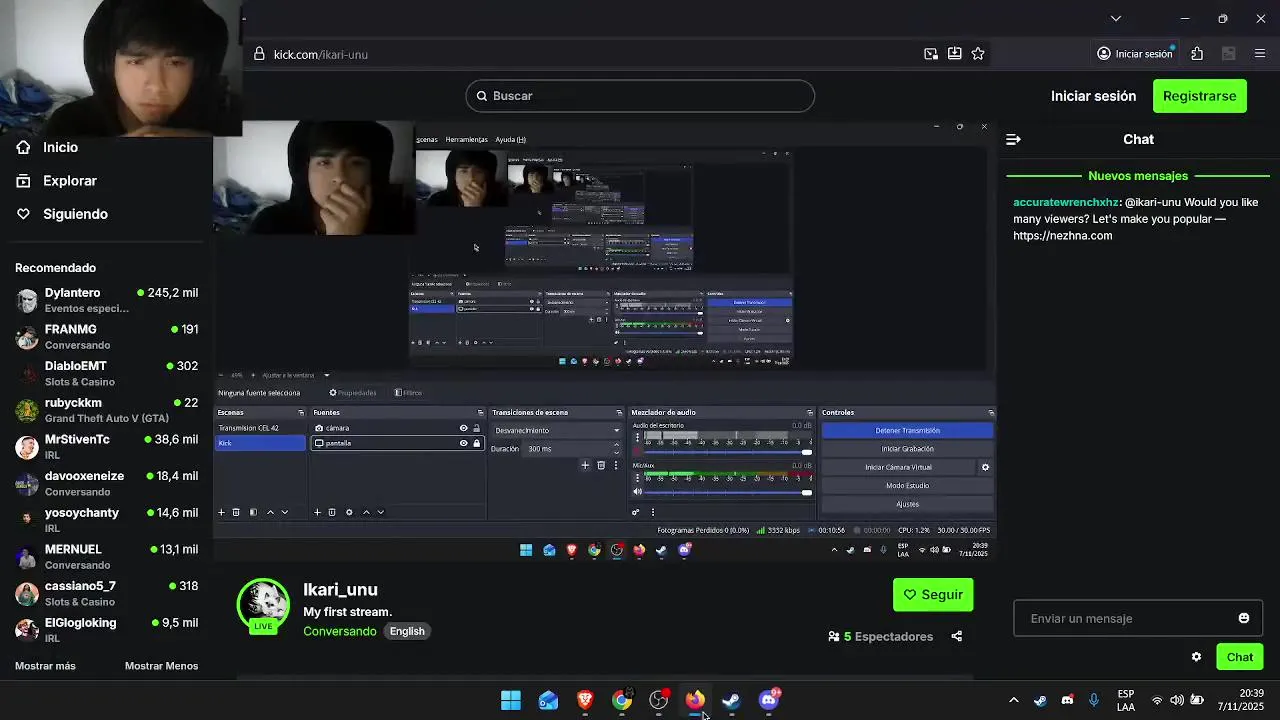Open chat settings gear icon
The height and width of the screenshot is (720, 1280).
tap(1196, 657)
